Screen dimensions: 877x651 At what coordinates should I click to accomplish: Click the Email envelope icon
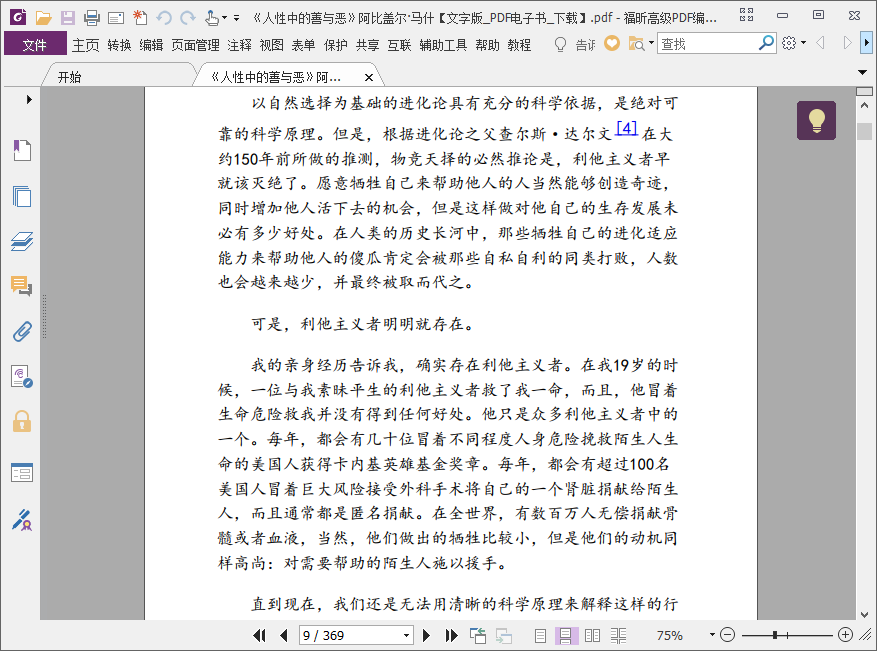[x=116, y=18]
